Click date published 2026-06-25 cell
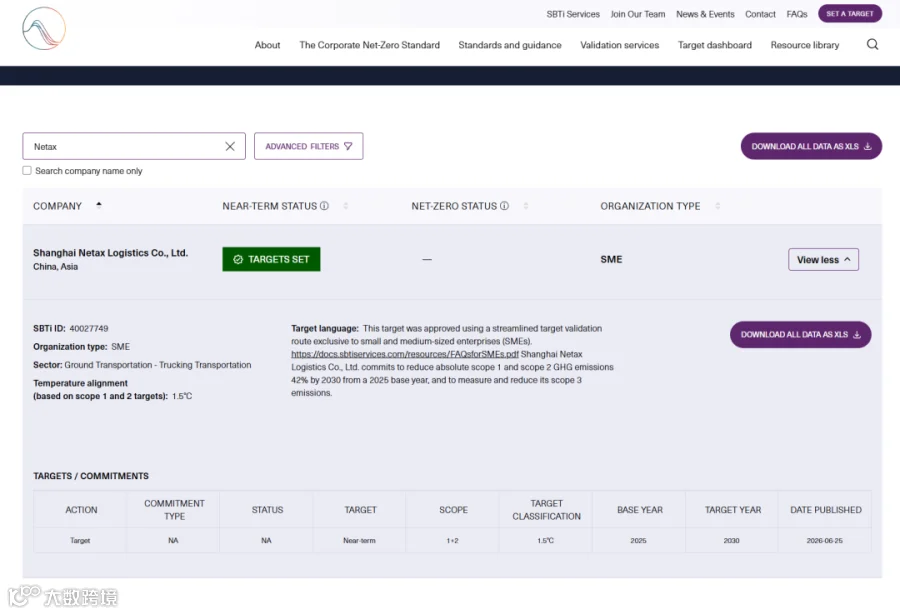The height and width of the screenshot is (614, 900). coord(824,541)
